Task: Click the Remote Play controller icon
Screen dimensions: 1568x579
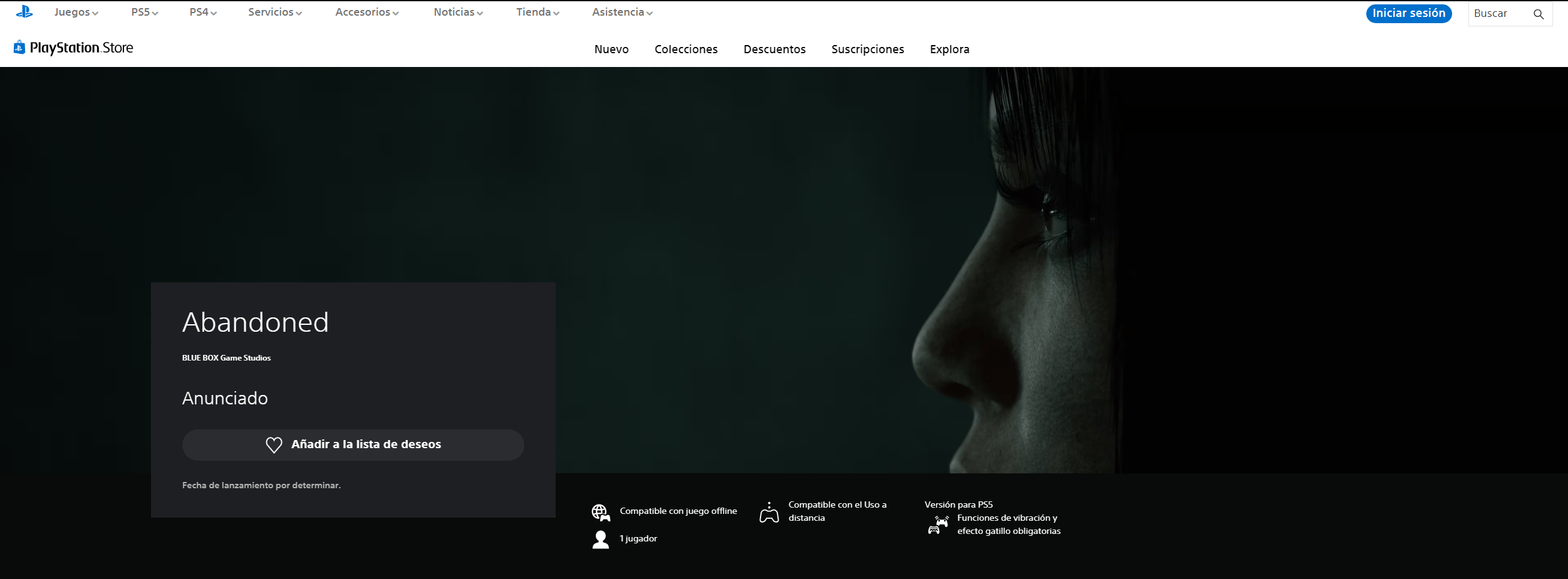Action: tap(769, 512)
